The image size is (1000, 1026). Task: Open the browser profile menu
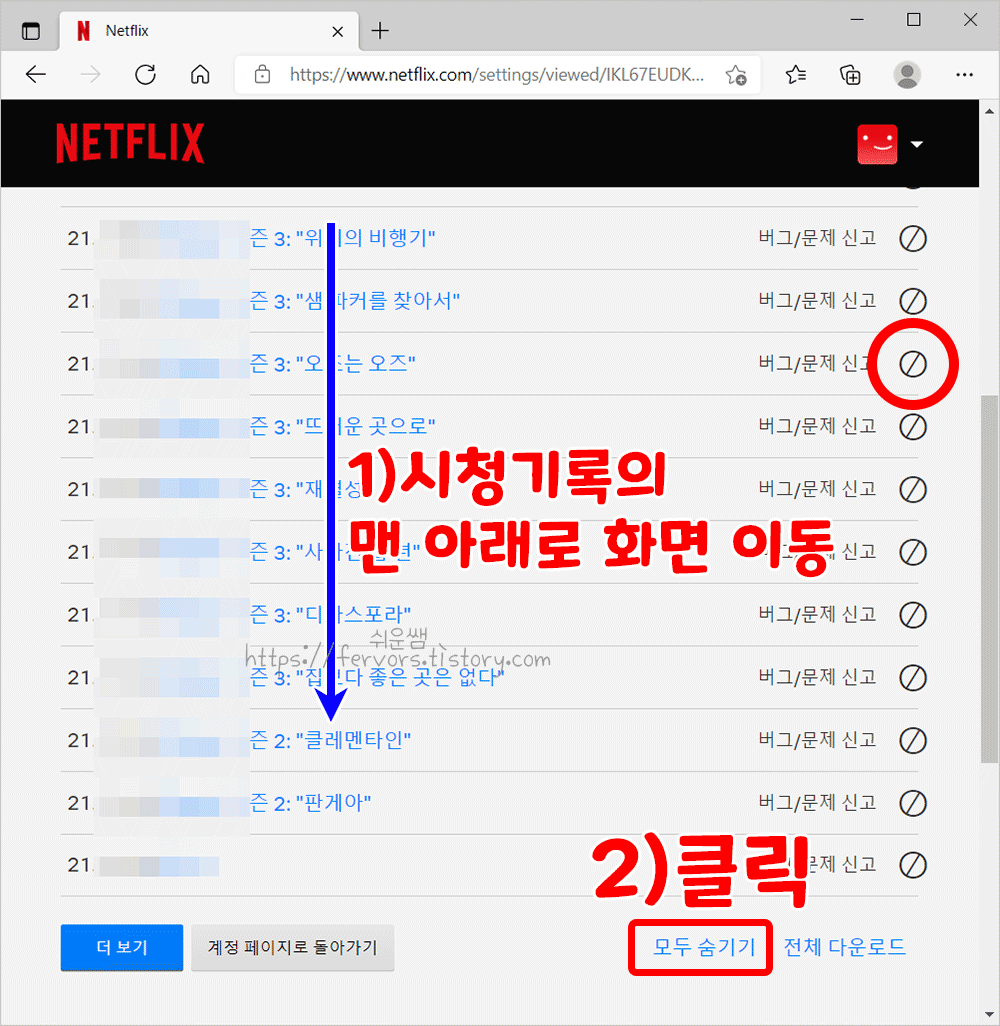(907, 75)
